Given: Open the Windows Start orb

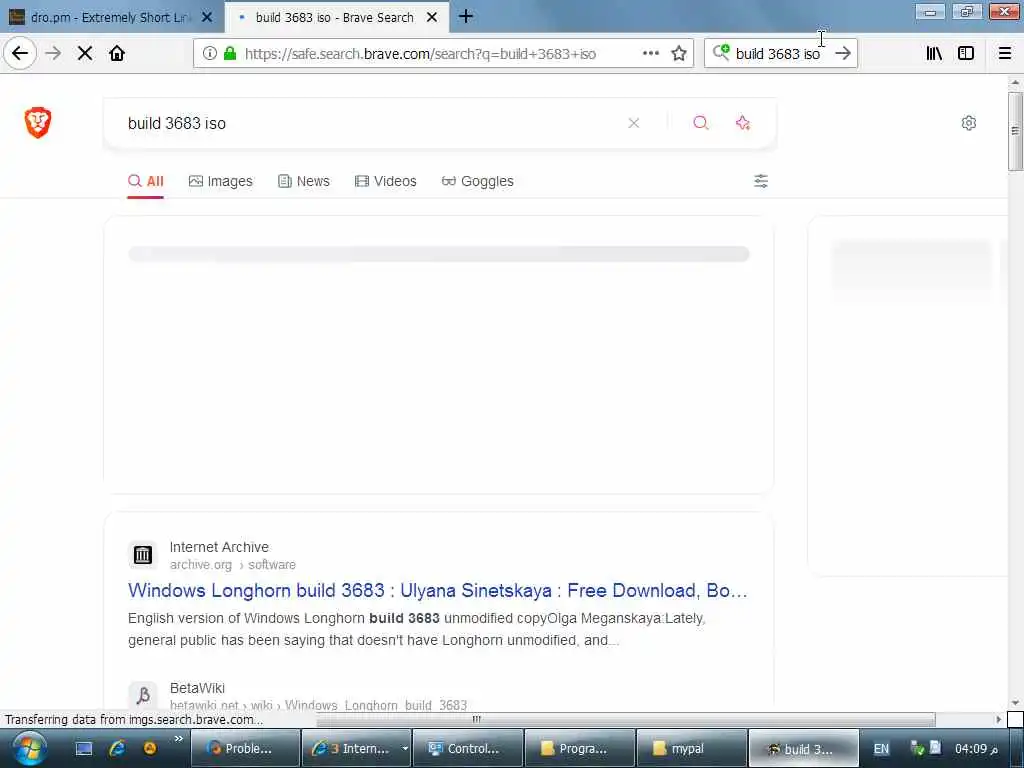Looking at the screenshot, I should pos(28,748).
